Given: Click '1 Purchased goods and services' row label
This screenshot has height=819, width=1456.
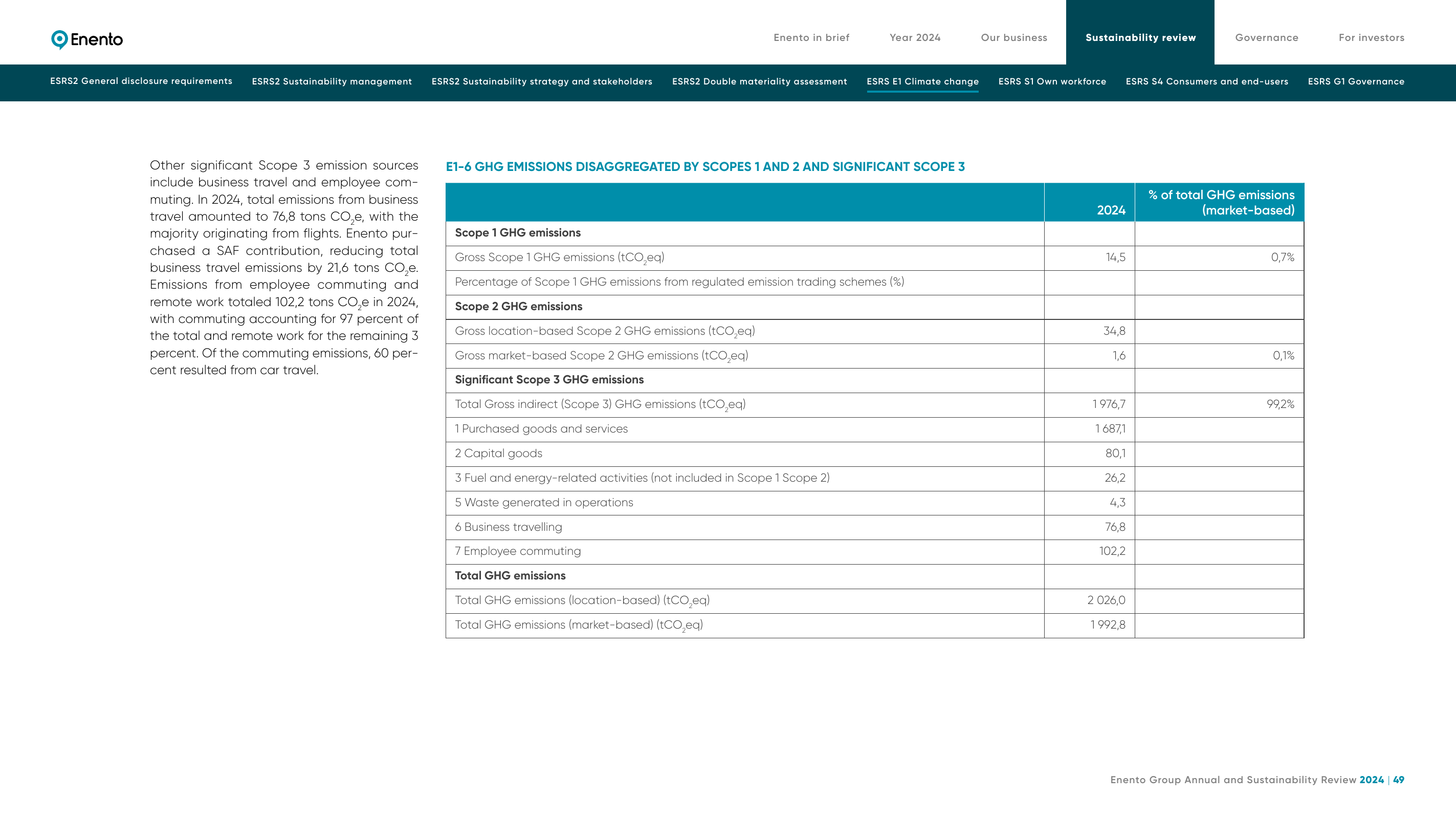Looking at the screenshot, I should click(541, 429).
